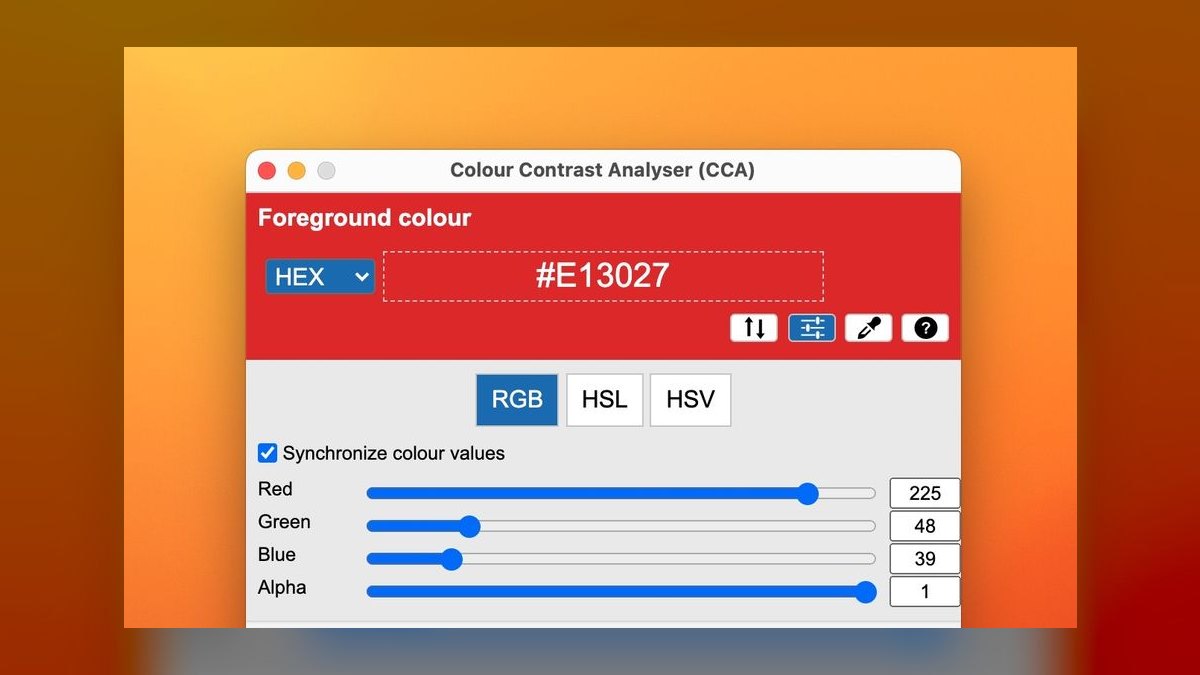Toggle the colour sliders panel icon

(x=812, y=328)
